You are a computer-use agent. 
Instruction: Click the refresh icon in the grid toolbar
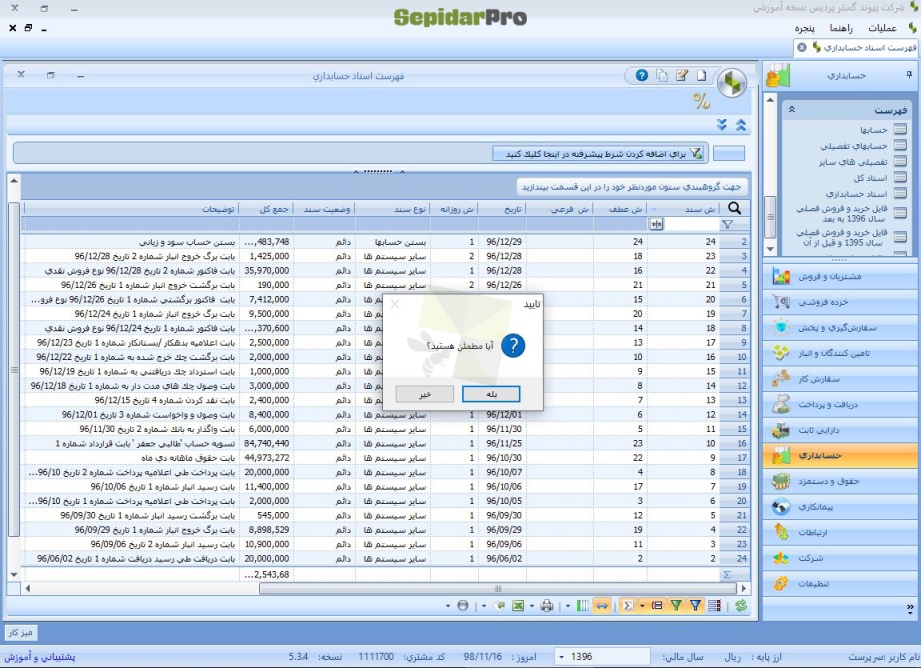[741, 606]
